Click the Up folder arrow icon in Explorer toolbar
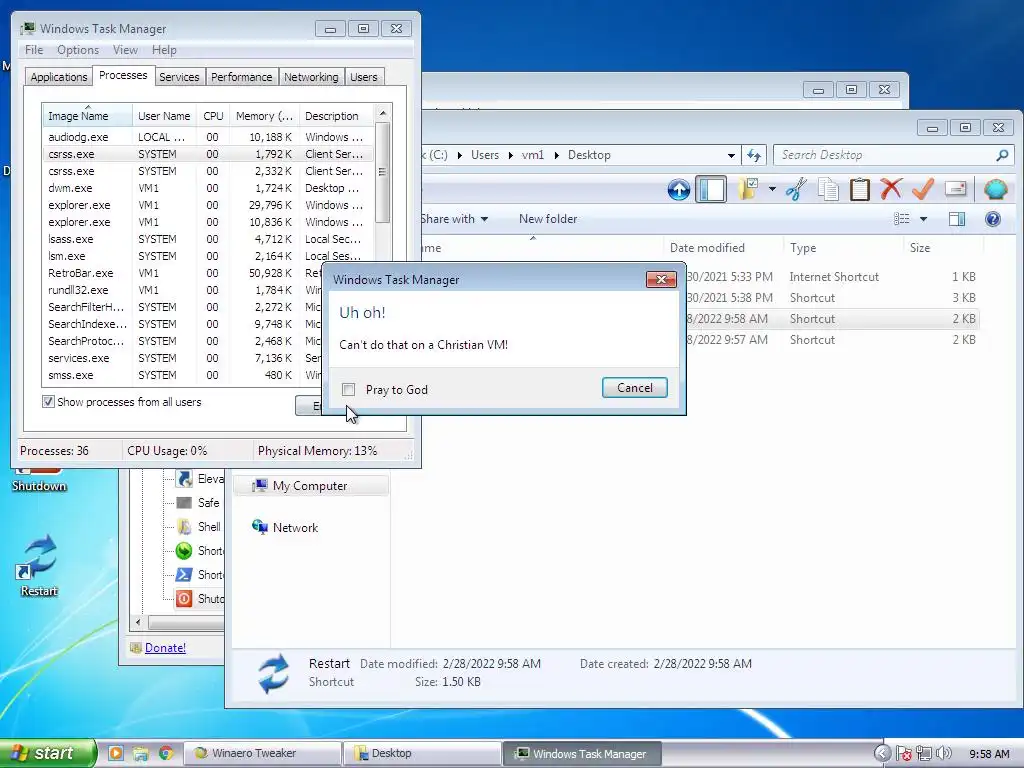The width and height of the screenshot is (1024, 768). click(679, 190)
